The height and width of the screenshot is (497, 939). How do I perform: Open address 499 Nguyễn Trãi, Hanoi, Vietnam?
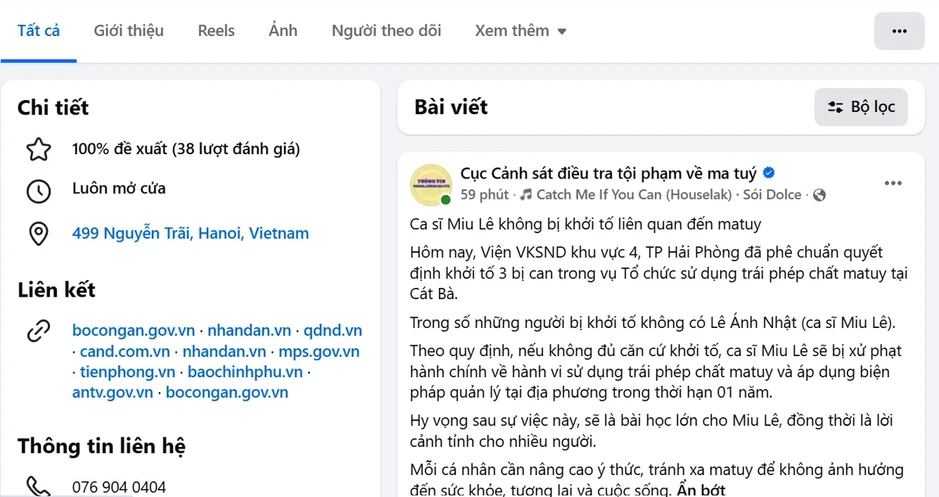point(190,233)
